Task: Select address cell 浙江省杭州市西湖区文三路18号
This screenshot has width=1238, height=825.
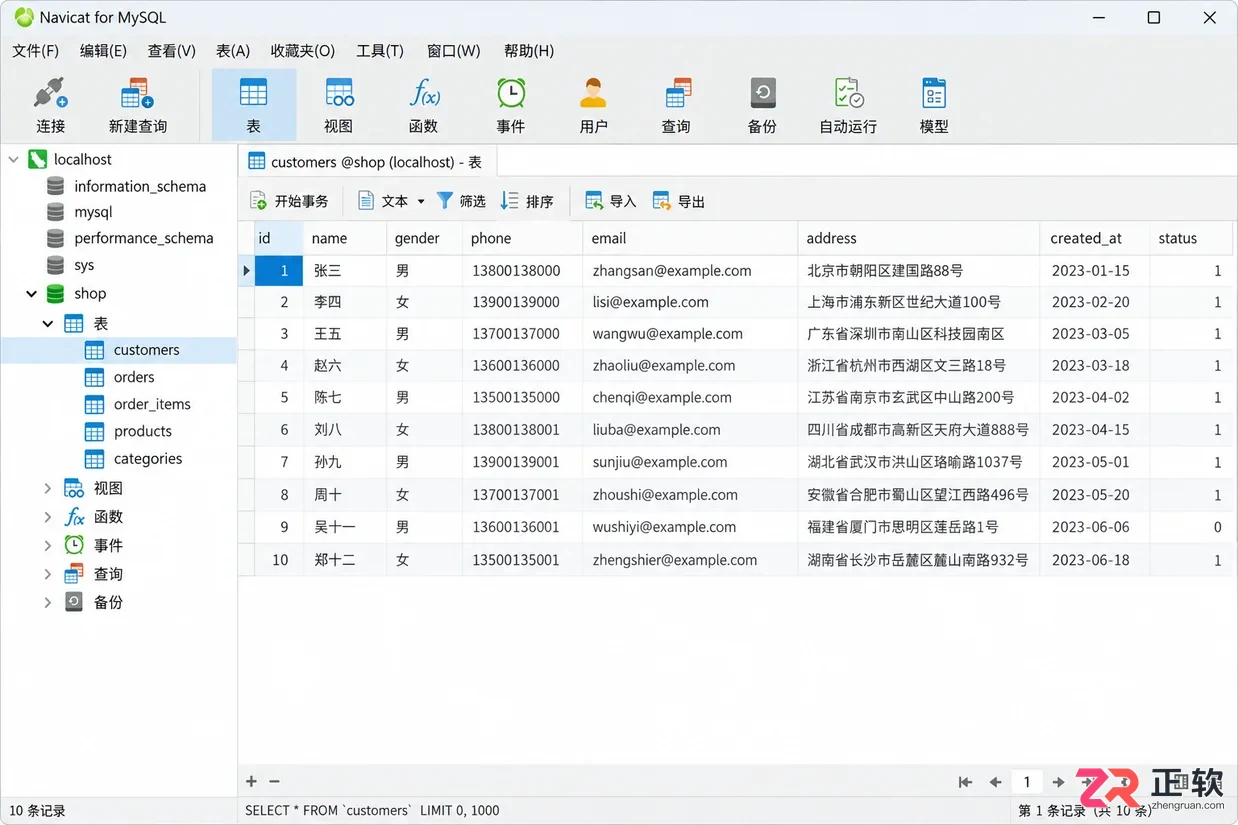Action: click(x=918, y=366)
